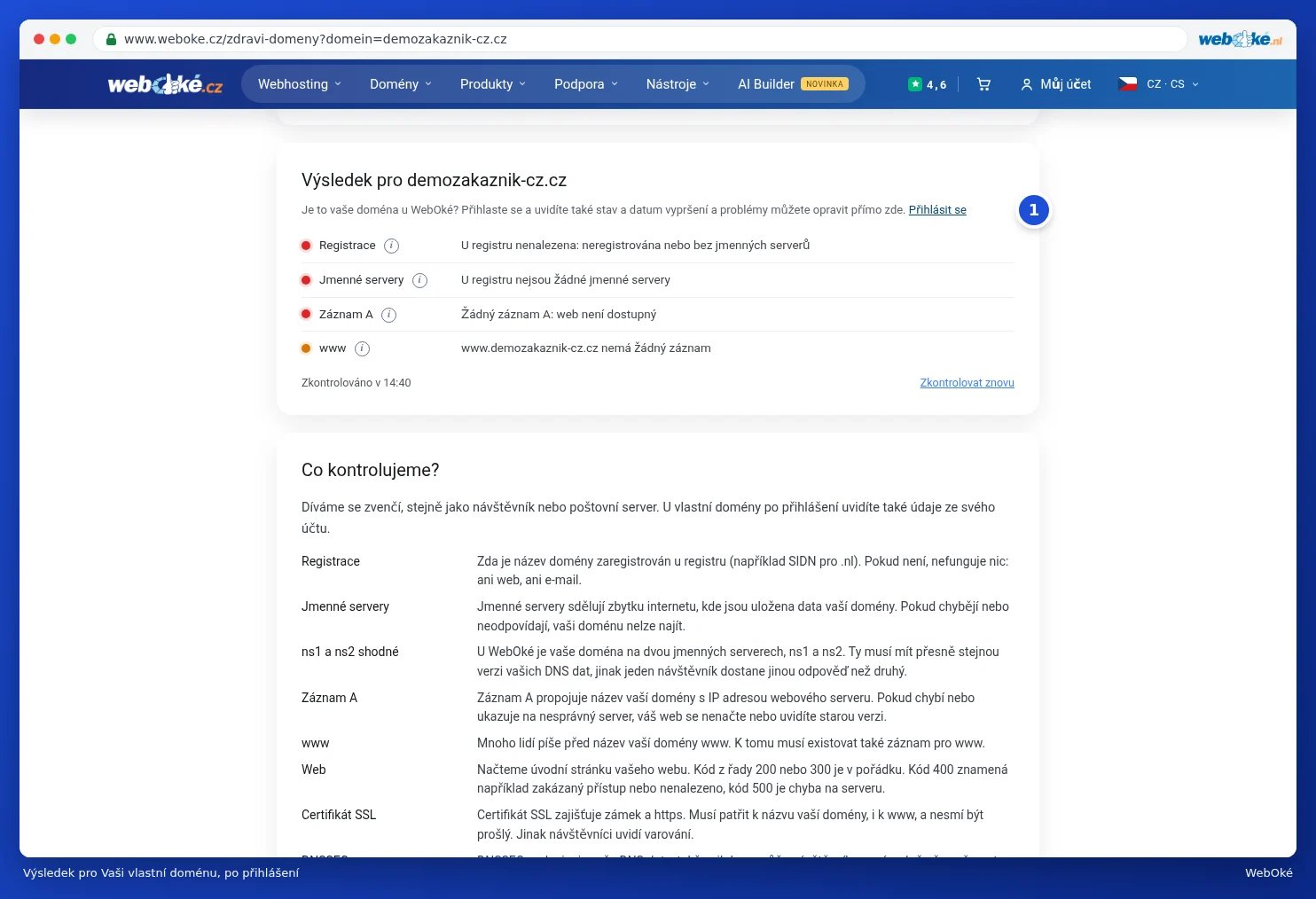
Task: Click the green star rating 4,6 badge
Action: (928, 84)
